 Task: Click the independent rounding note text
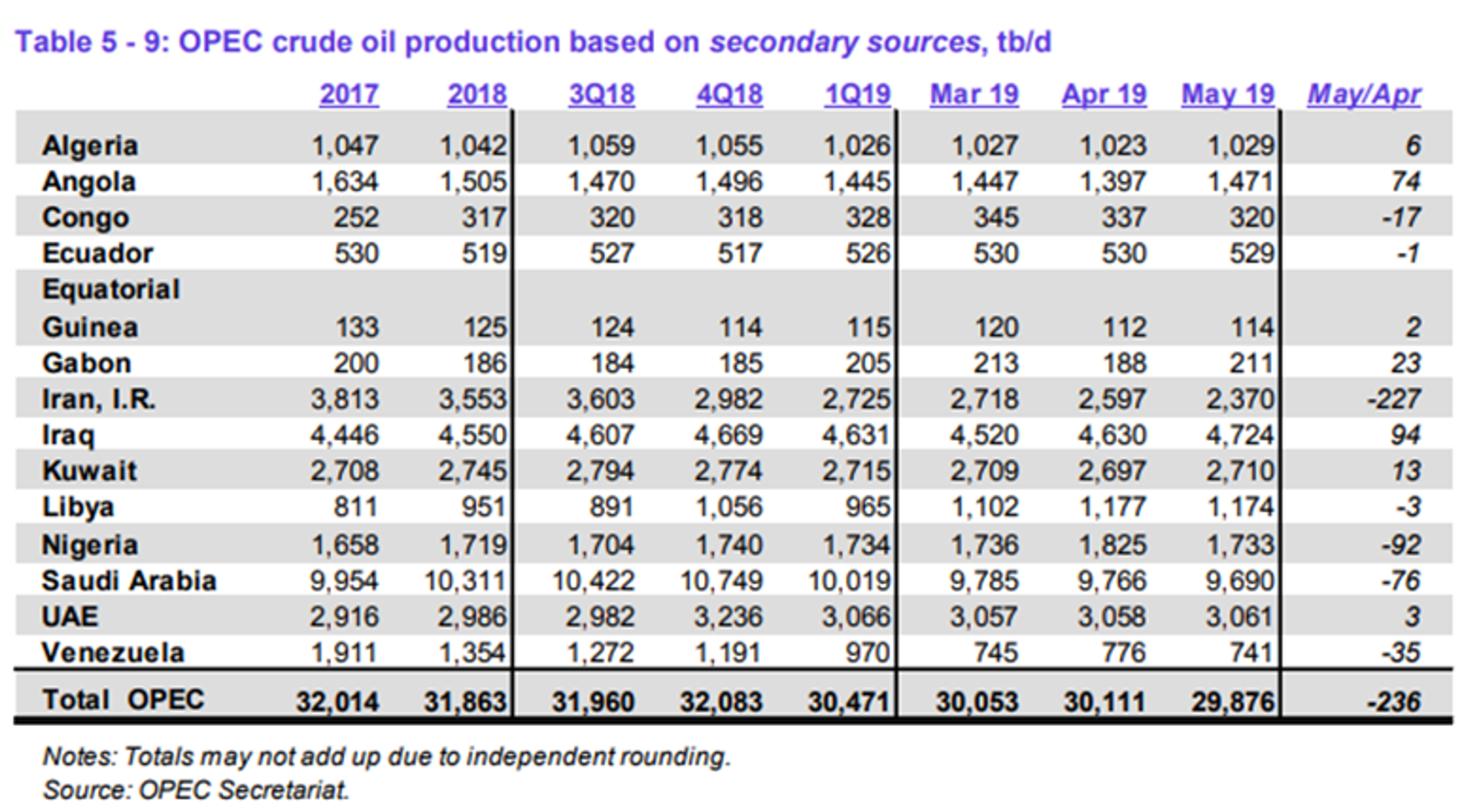(386, 757)
